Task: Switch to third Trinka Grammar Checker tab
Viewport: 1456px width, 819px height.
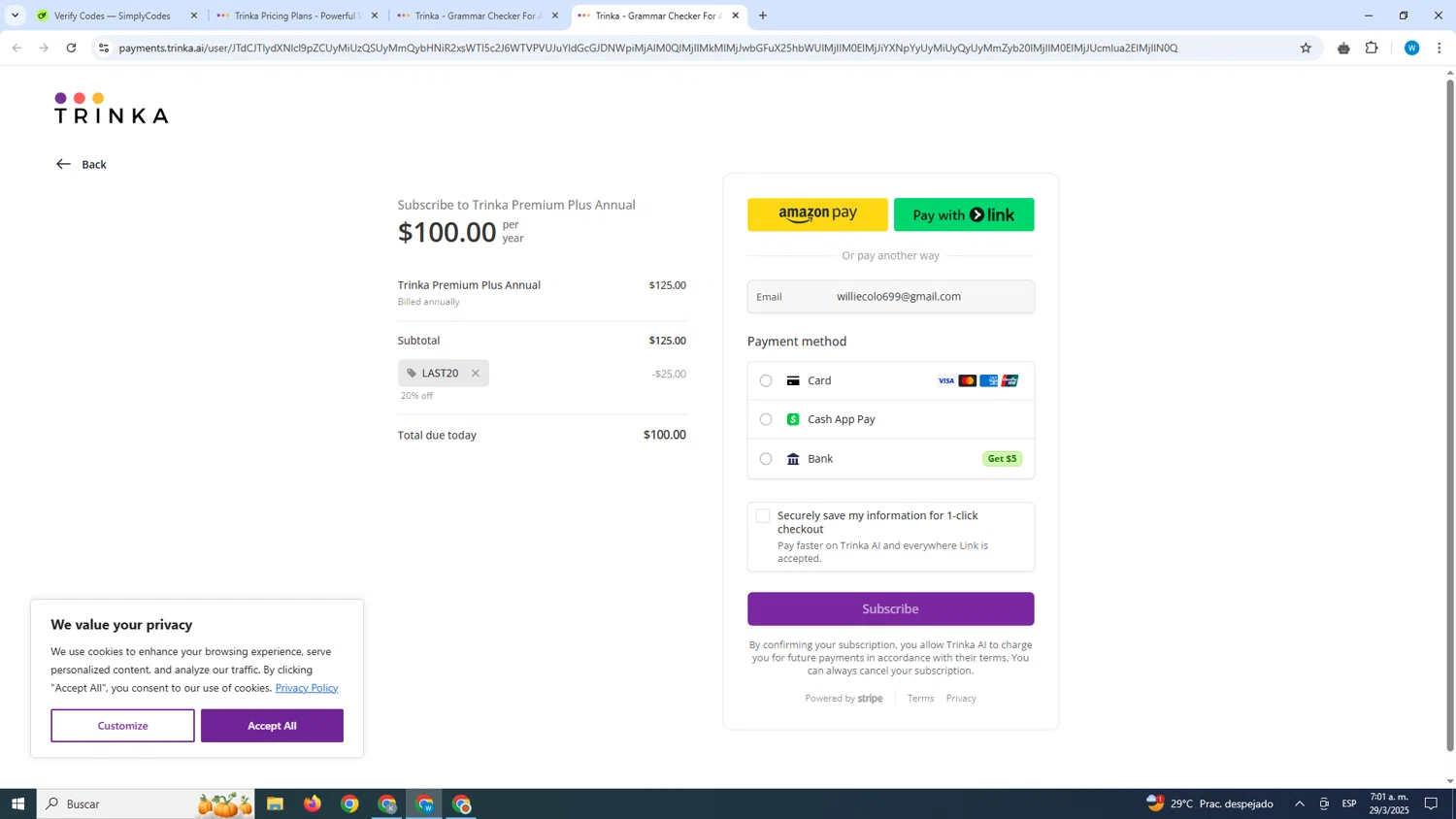Action: point(478,16)
